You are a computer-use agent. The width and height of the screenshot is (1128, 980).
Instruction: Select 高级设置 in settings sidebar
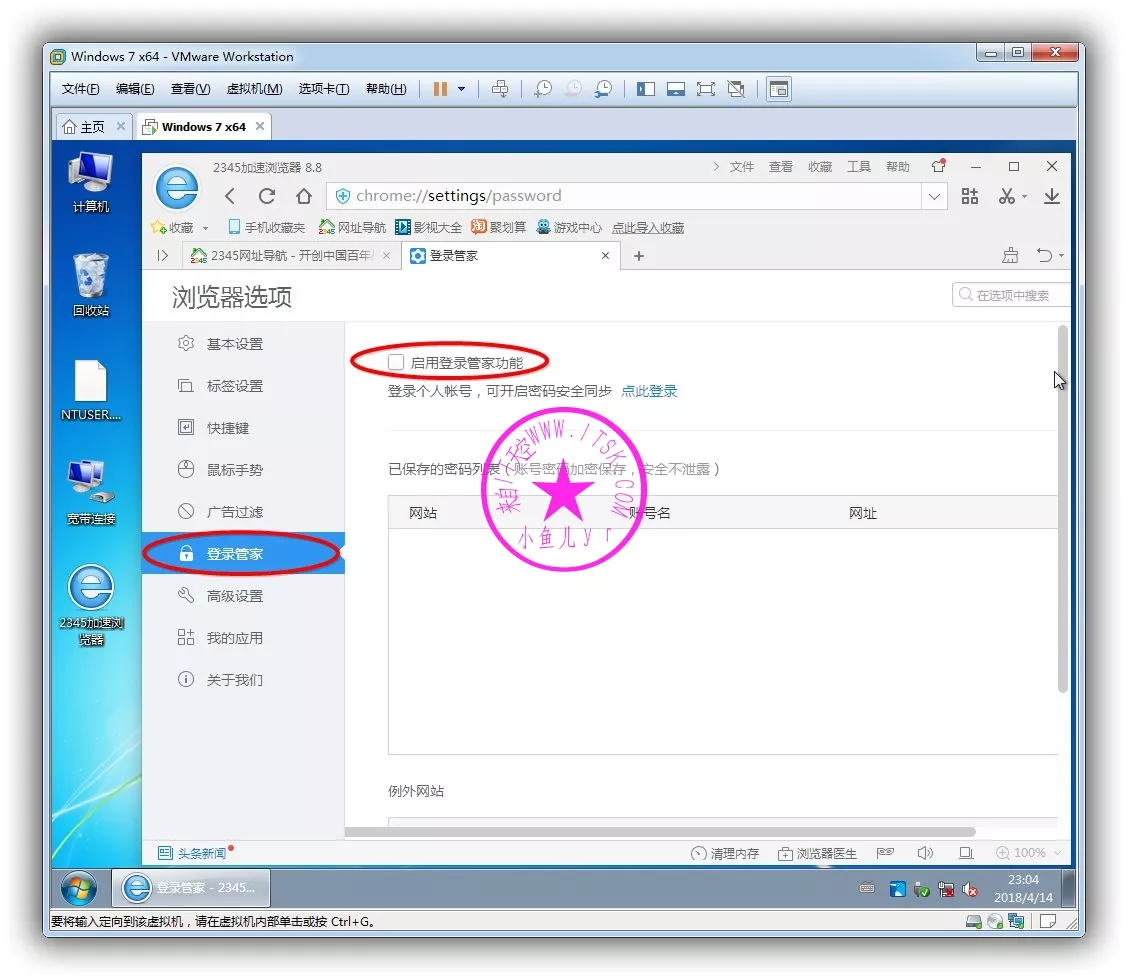point(234,596)
